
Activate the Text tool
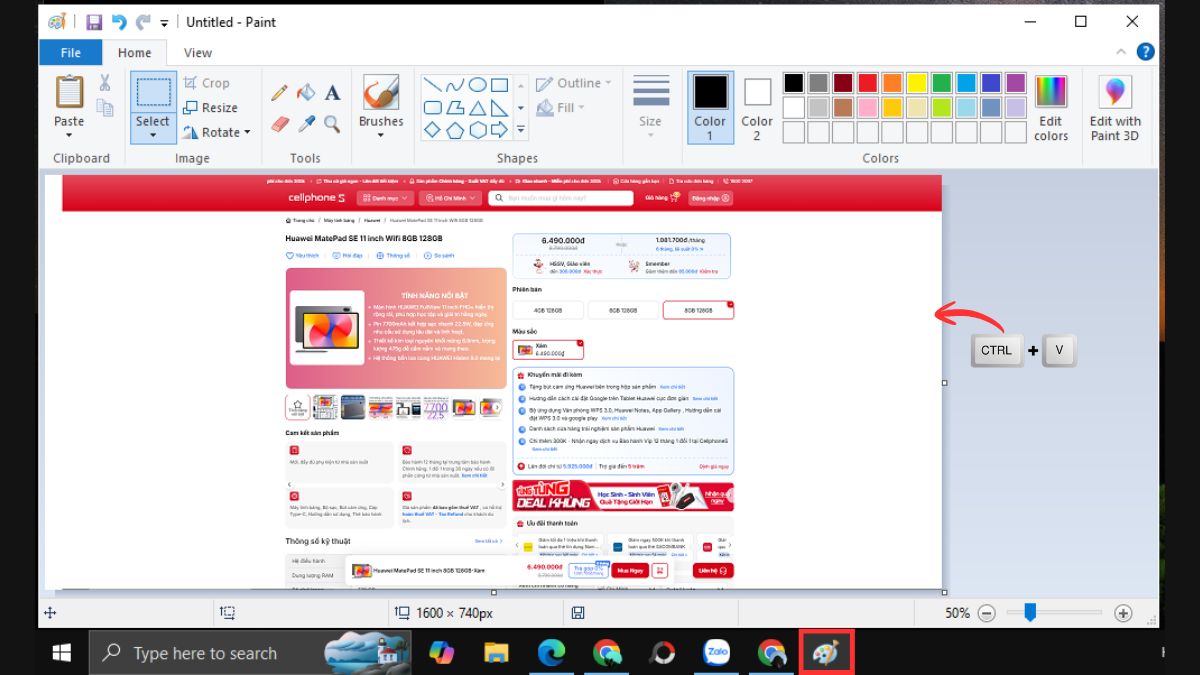tap(332, 93)
